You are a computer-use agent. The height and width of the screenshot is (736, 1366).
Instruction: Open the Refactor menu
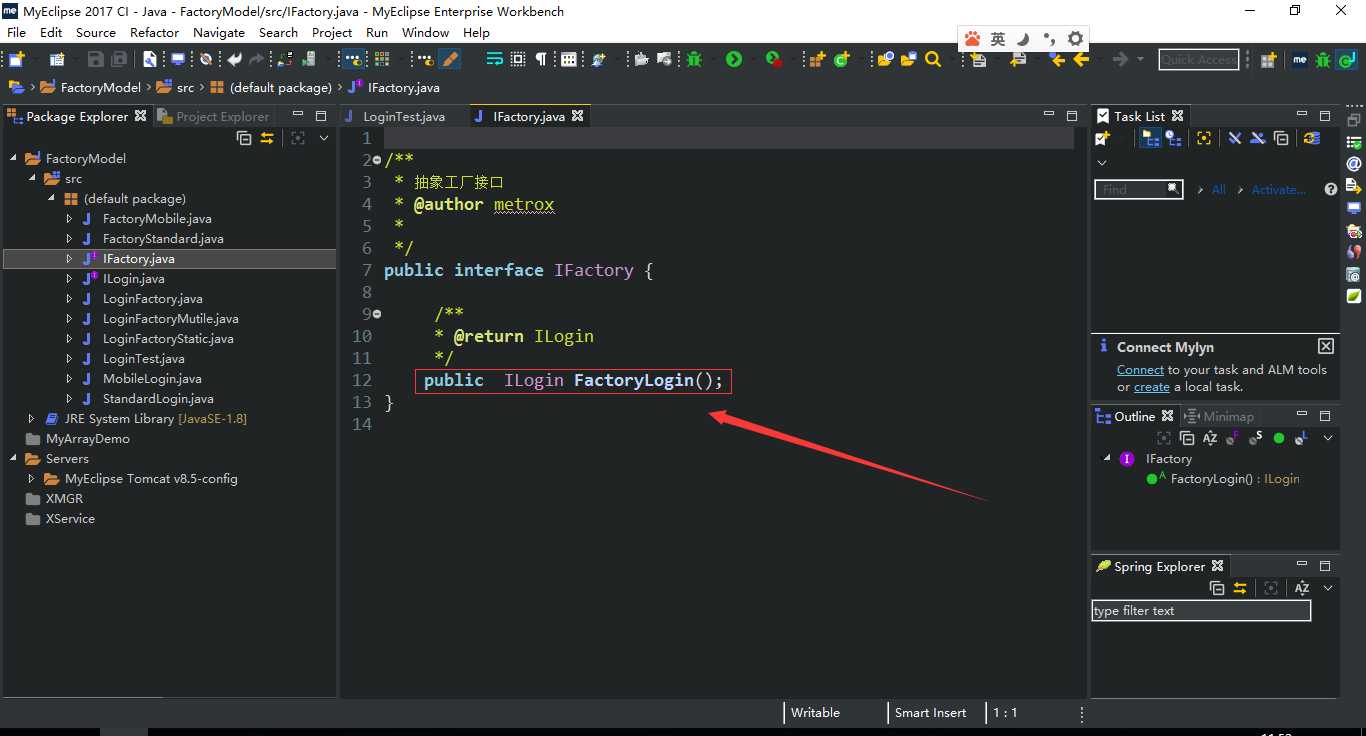coord(155,32)
